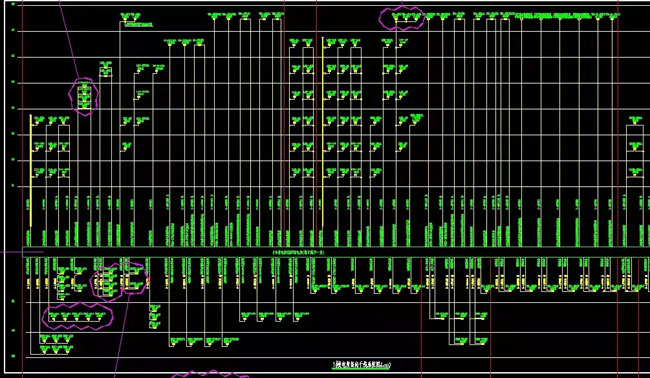Screen dimensions: 650x378
Task: Click the bottom row of four panel symbols
Action: coord(204,342)
